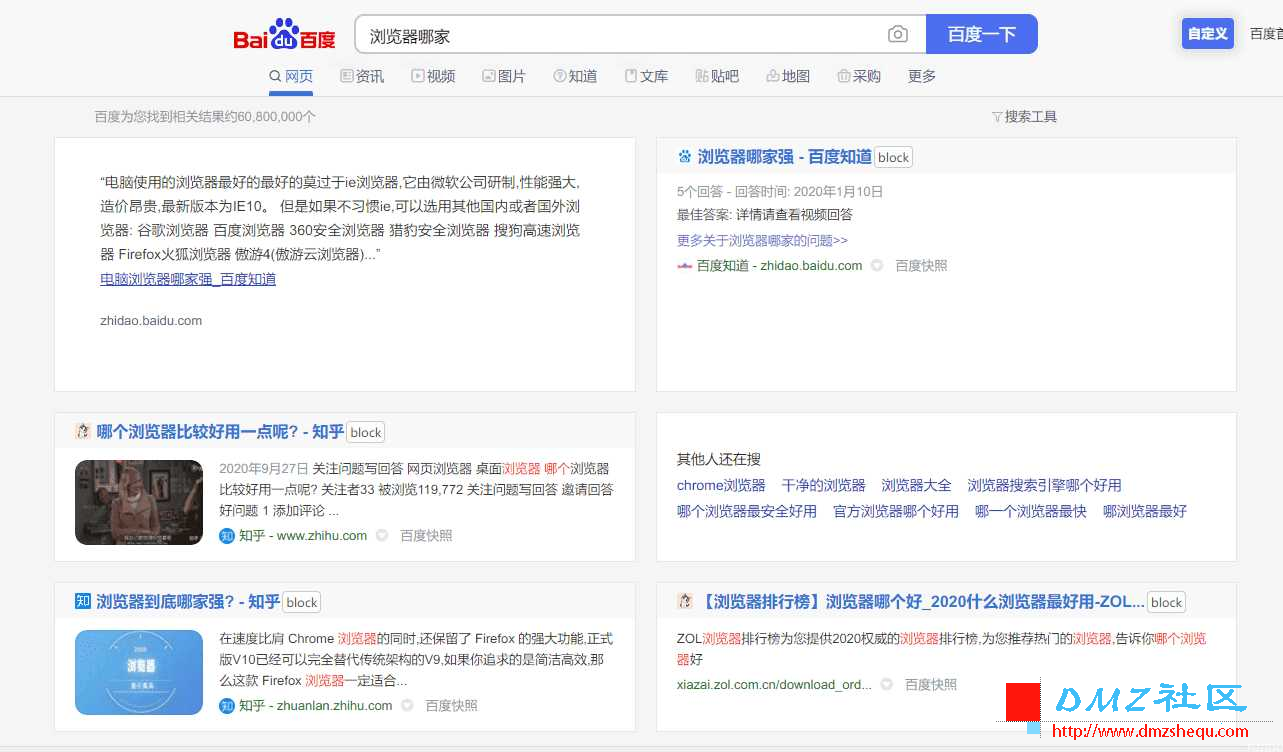The height and width of the screenshot is (752, 1283).
Task: Click favicon before 【浏览器排行榜】 title
Action: pyautogui.click(x=685, y=601)
